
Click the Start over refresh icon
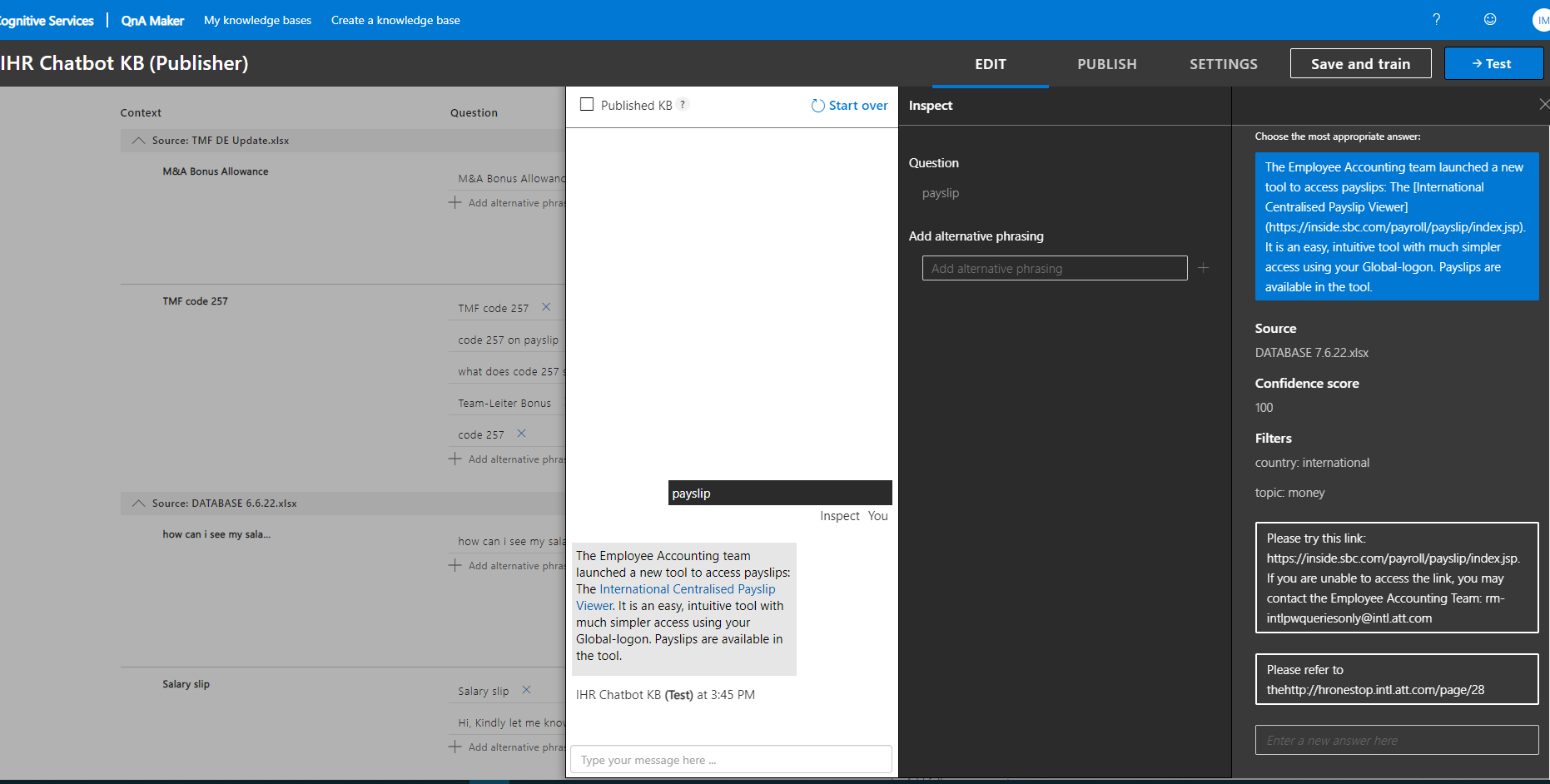click(x=817, y=105)
